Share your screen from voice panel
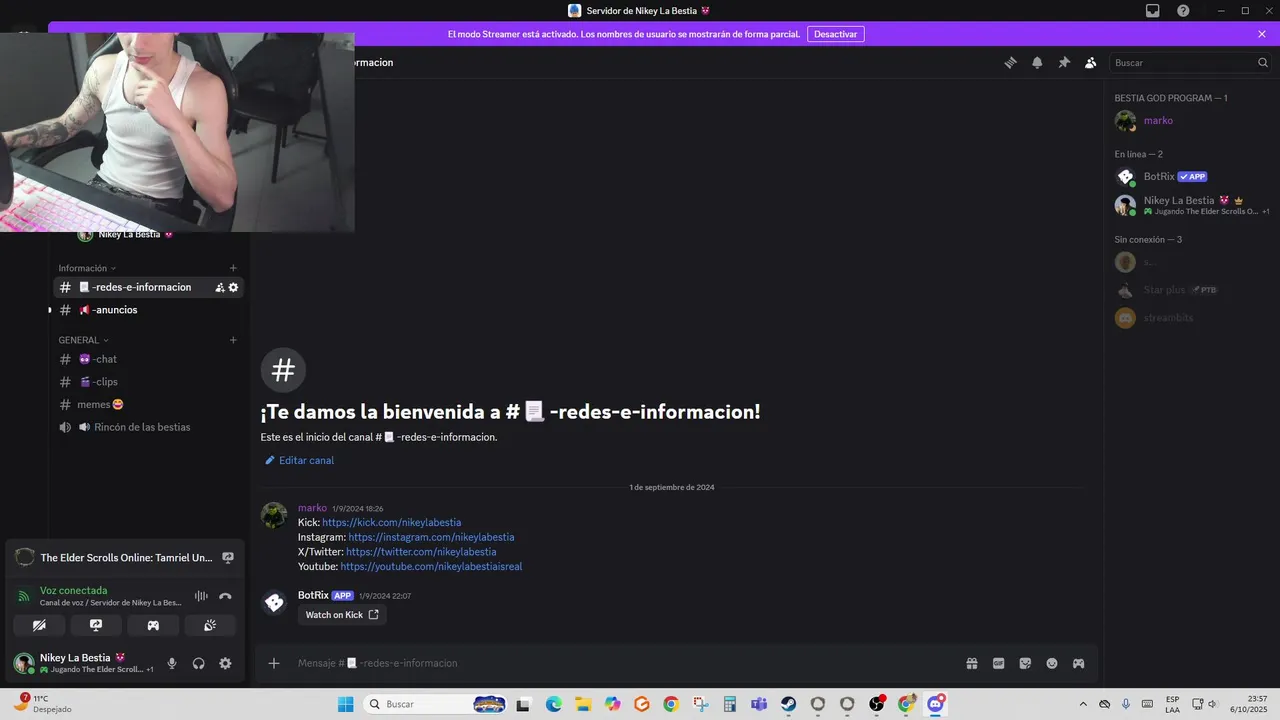This screenshot has width=1280, height=720. click(x=96, y=625)
